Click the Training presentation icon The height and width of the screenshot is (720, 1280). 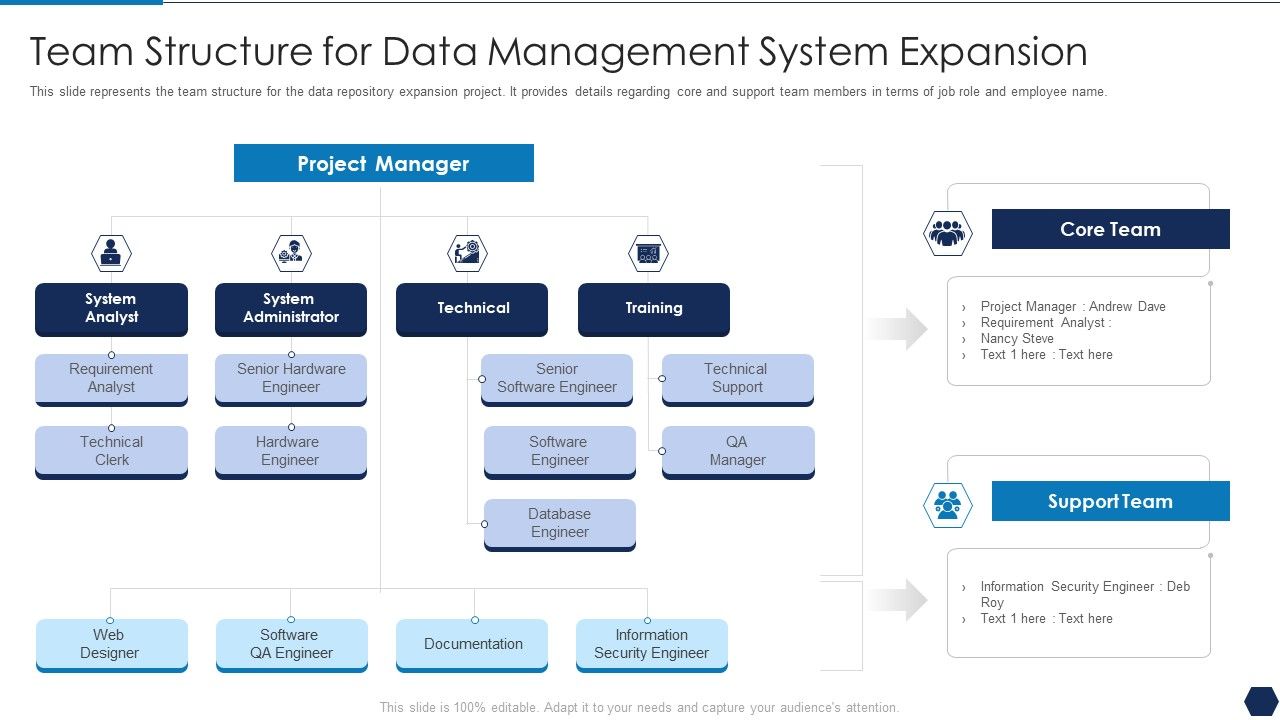click(x=648, y=253)
